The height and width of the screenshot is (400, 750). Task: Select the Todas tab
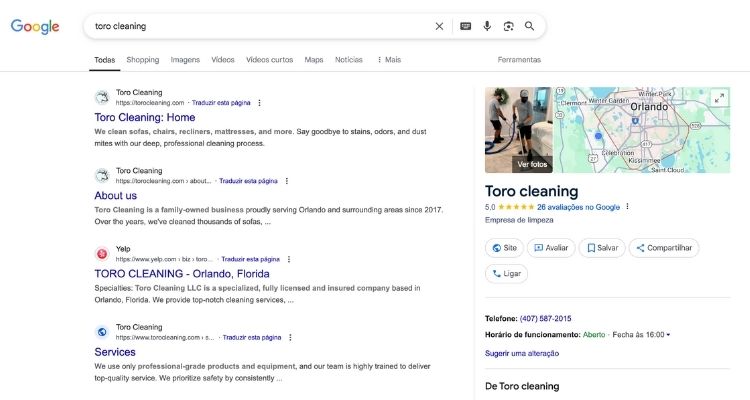pyautogui.click(x=104, y=60)
